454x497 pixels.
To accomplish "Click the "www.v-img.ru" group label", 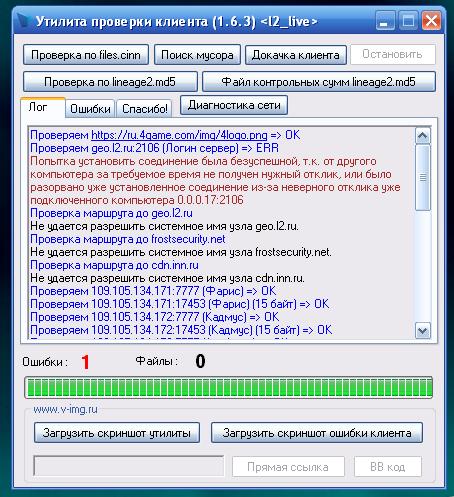I will [x=65, y=409].
